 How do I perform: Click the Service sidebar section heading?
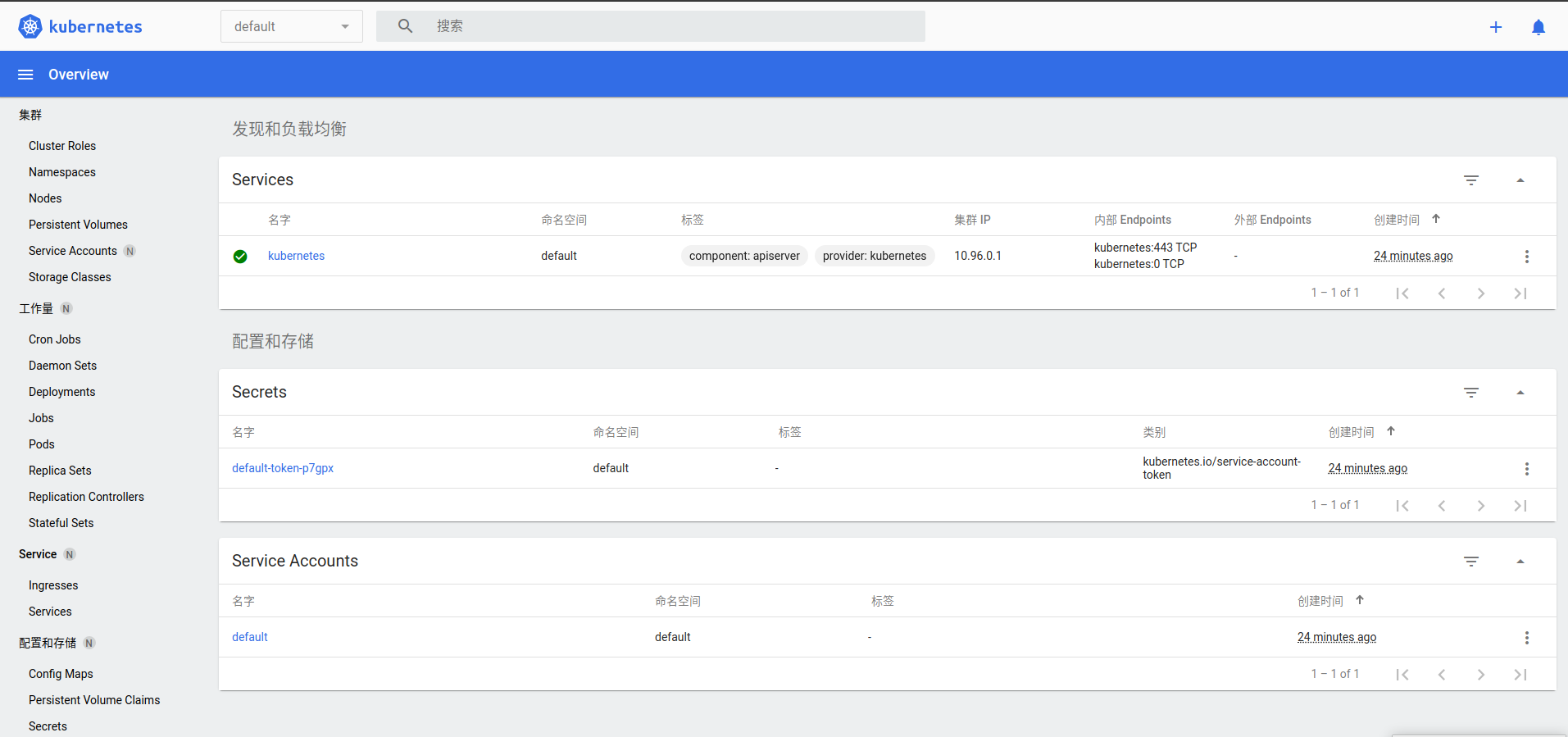click(38, 554)
